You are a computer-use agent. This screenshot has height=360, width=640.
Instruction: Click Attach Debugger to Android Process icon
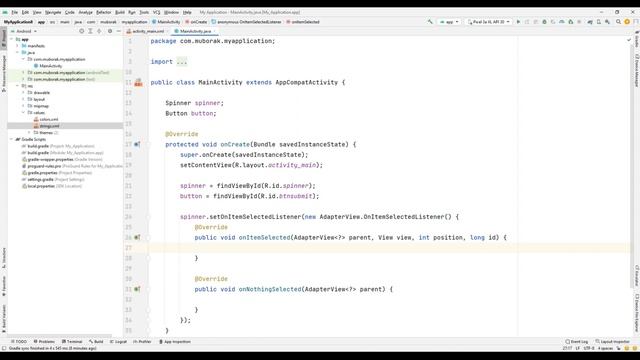pos(571,22)
